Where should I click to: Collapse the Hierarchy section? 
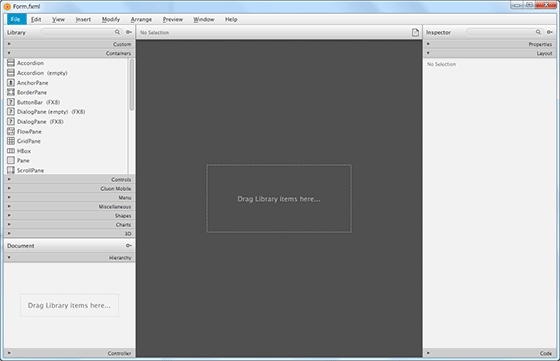[69, 257]
